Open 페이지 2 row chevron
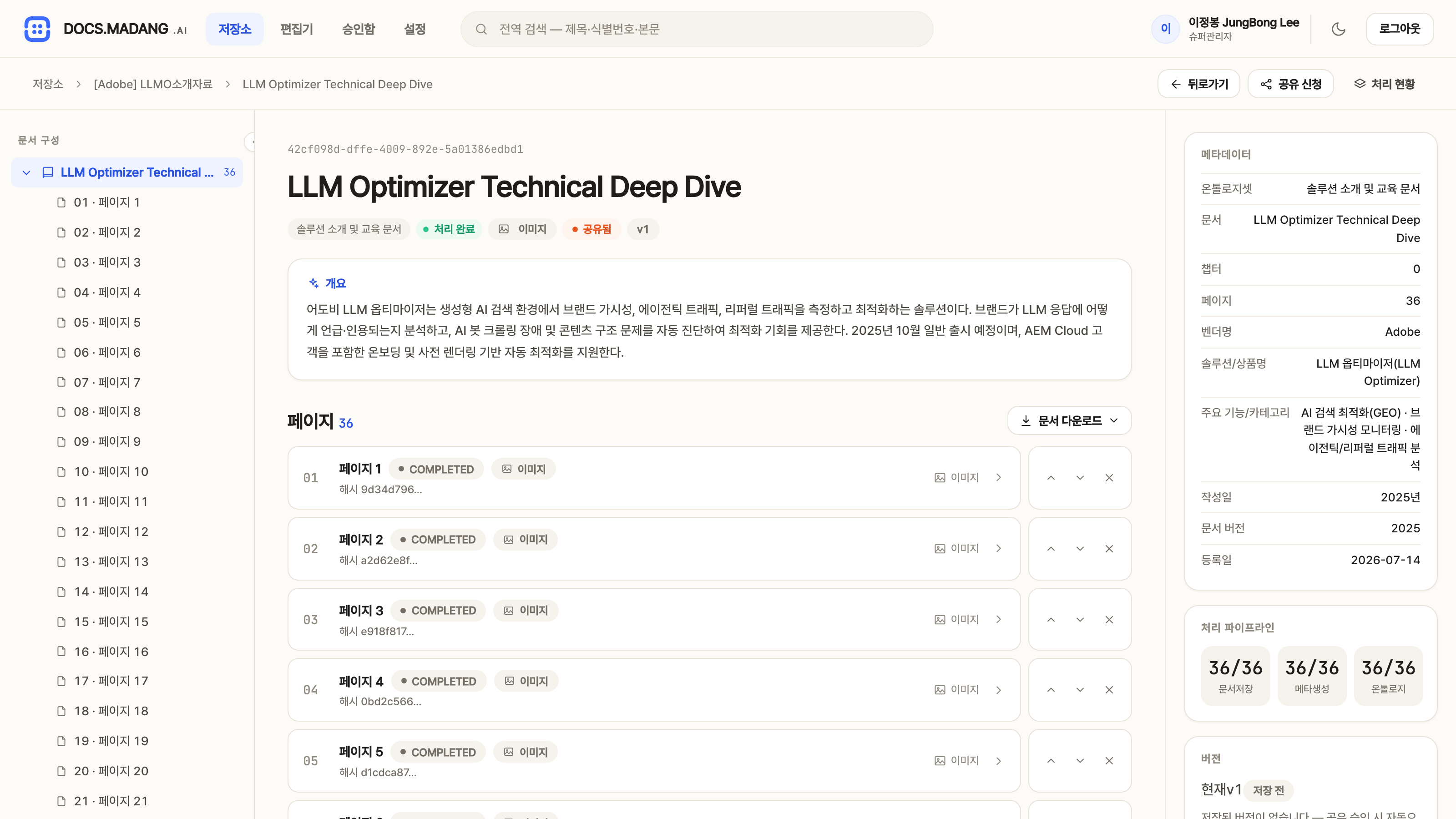The width and height of the screenshot is (1456, 819). [999, 548]
